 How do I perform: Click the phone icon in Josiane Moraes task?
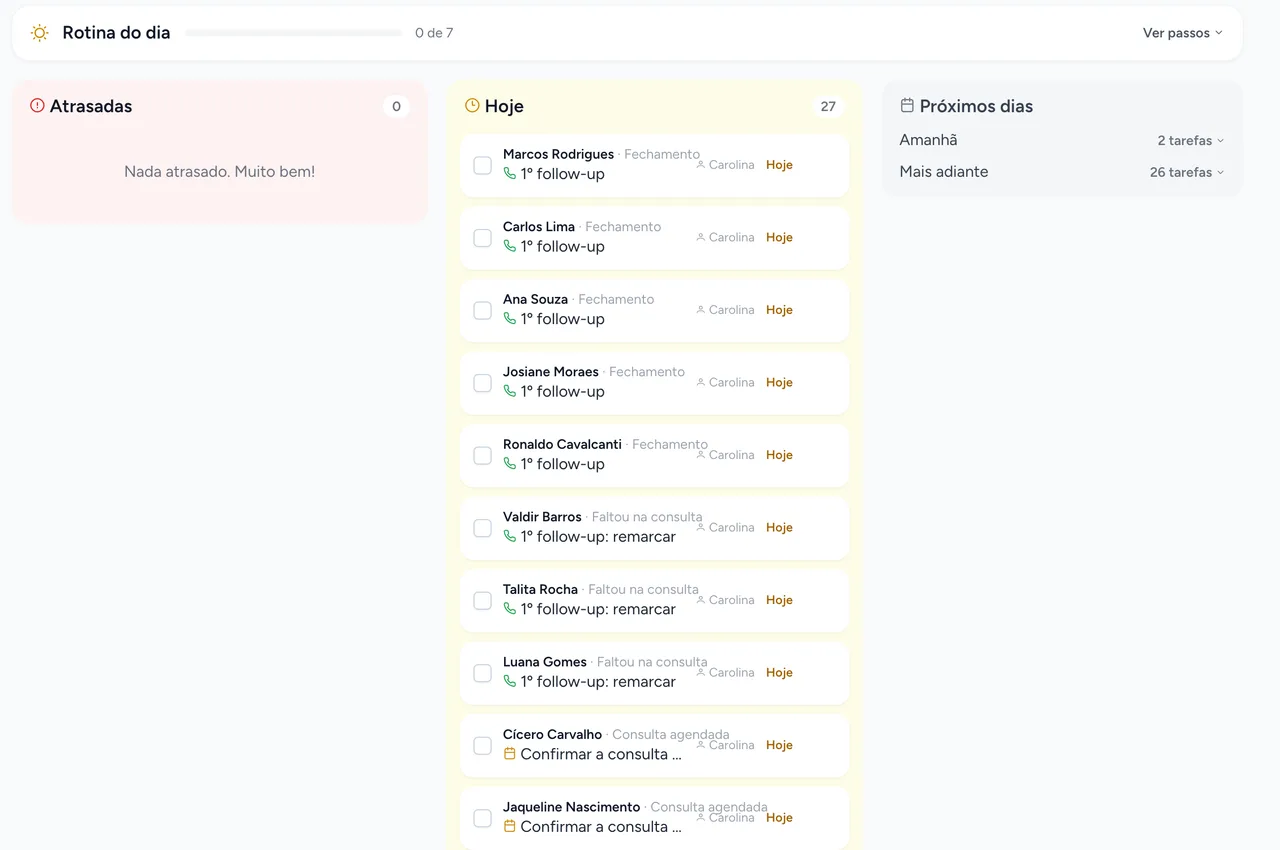[x=510, y=391]
